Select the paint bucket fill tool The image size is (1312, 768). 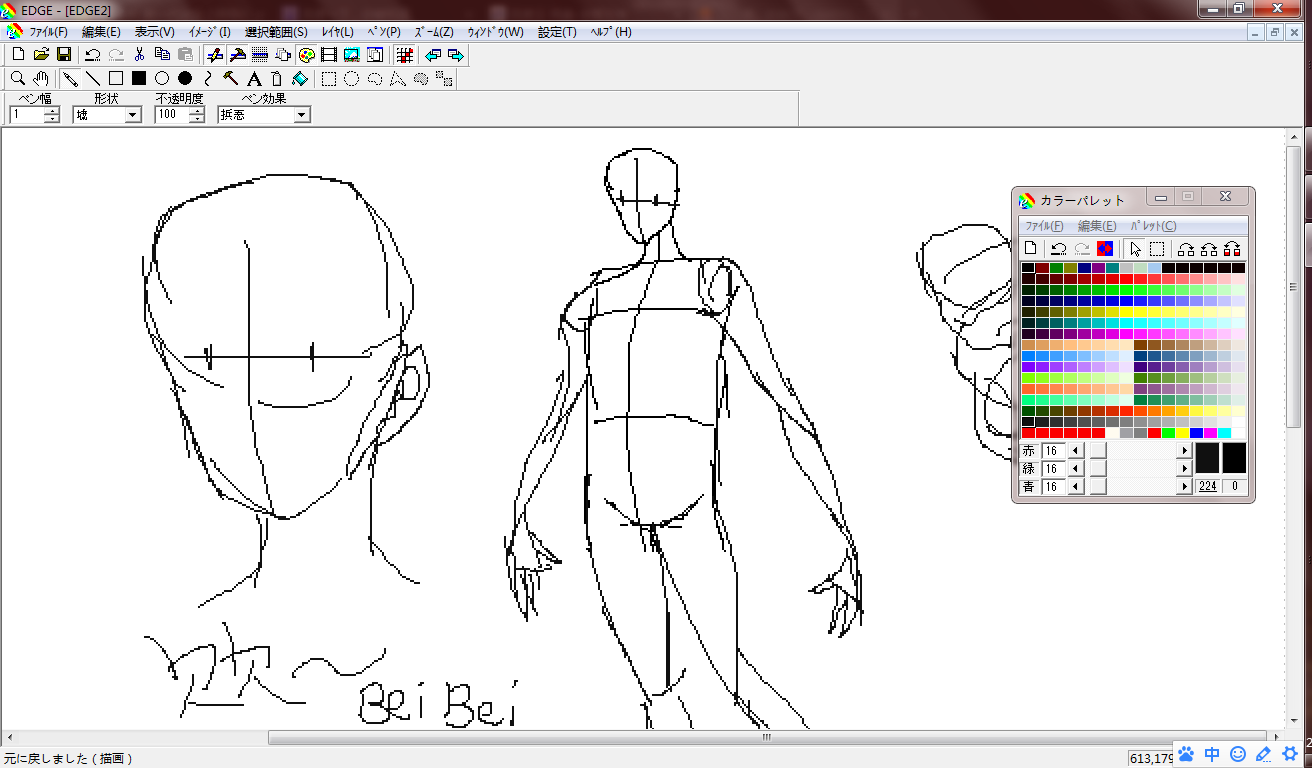click(300, 78)
